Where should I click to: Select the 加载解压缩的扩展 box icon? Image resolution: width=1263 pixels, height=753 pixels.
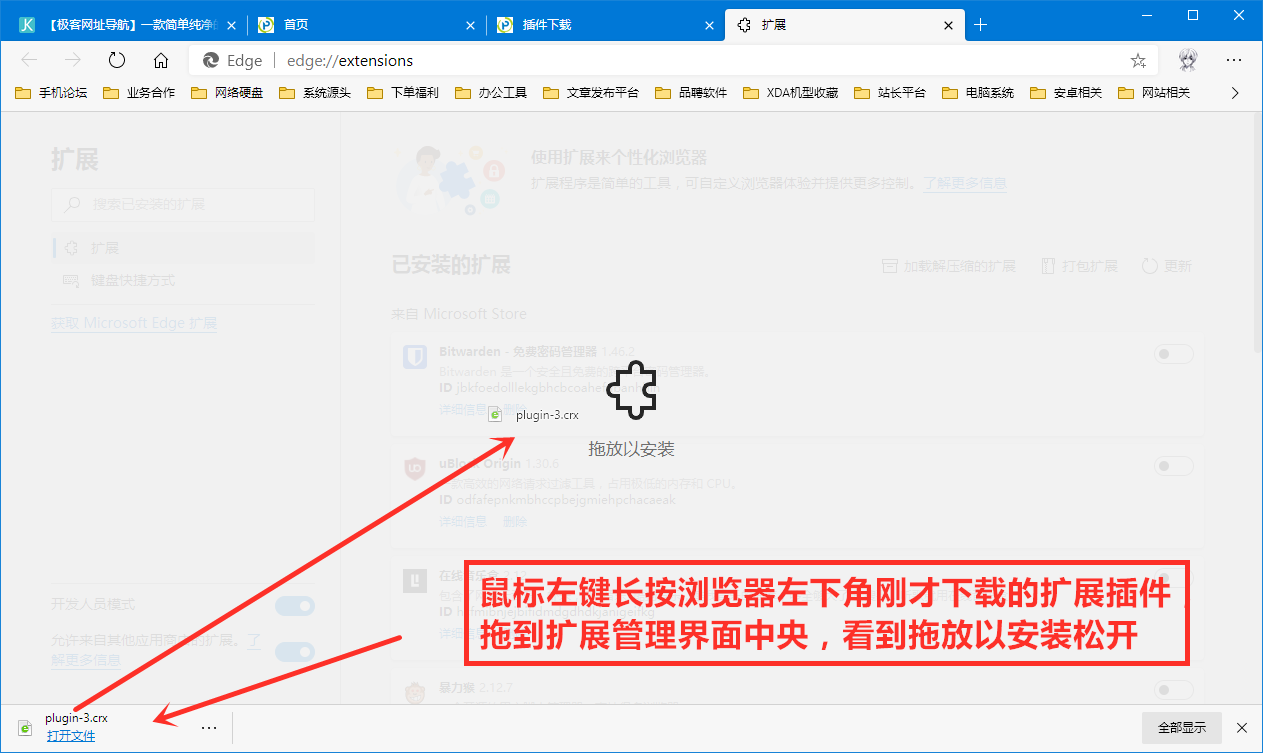click(x=890, y=265)
